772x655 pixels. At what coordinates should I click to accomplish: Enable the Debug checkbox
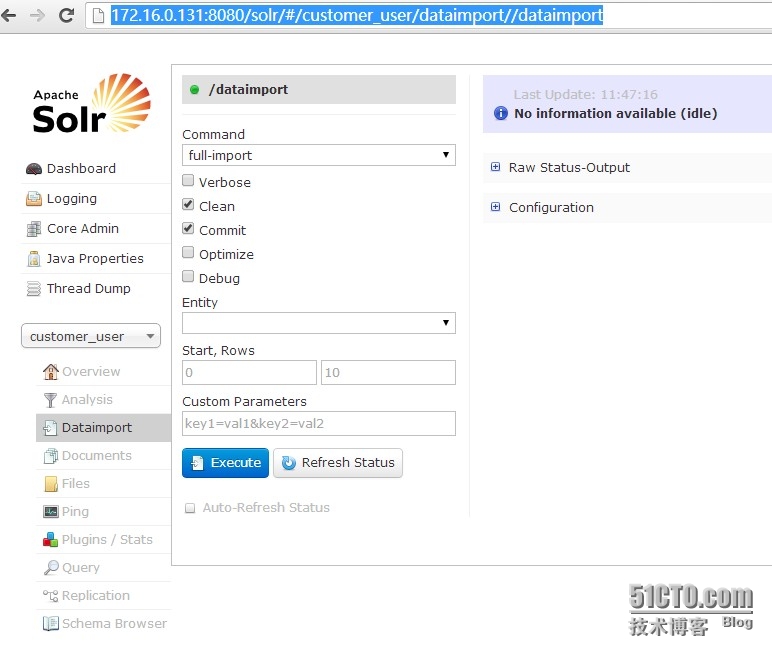tap(188, 277)
